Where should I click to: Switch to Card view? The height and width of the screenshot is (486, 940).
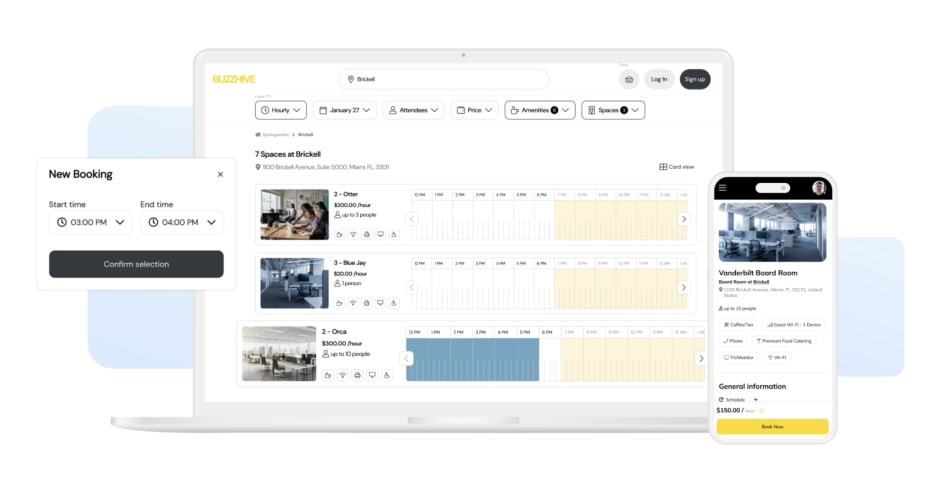pos(677,167)
